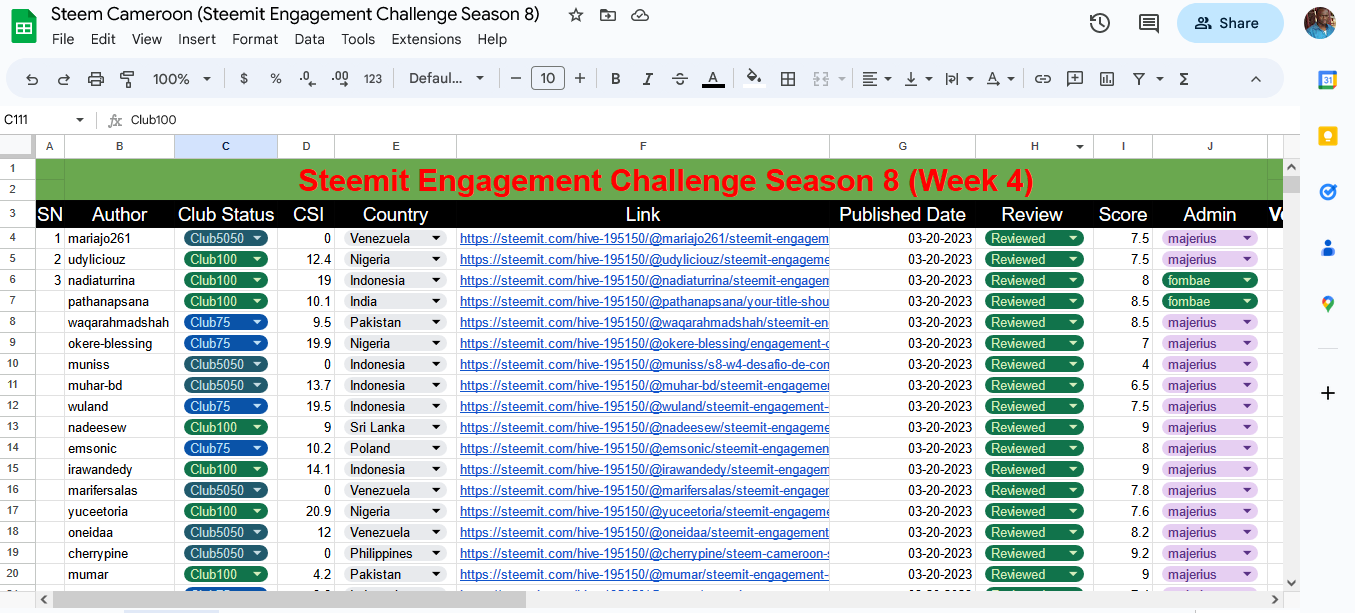Decrease font size minus button
The height and width of the screenshot is (613, 1355).
(516, 79)
